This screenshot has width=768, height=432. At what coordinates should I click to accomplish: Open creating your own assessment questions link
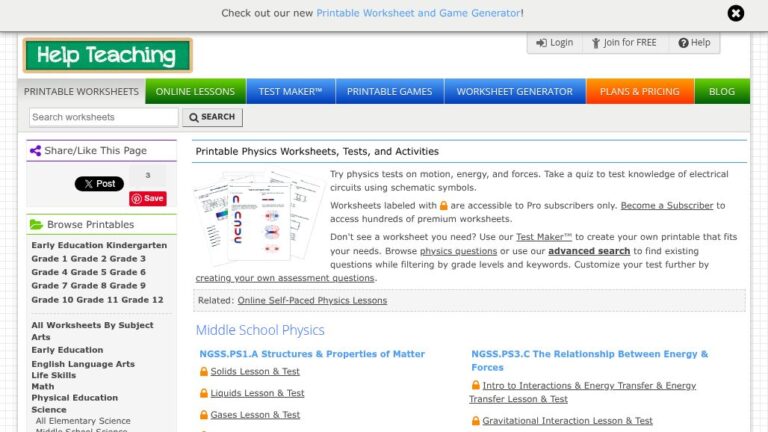(x=285, y=278)
